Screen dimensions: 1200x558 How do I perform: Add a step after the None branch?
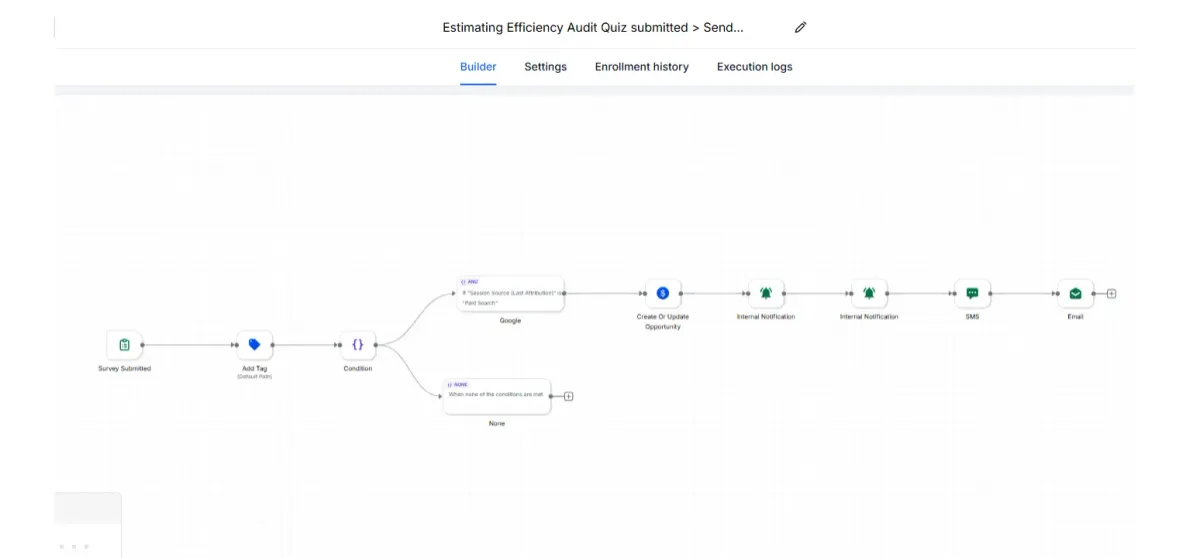click(x=568, y=396)
